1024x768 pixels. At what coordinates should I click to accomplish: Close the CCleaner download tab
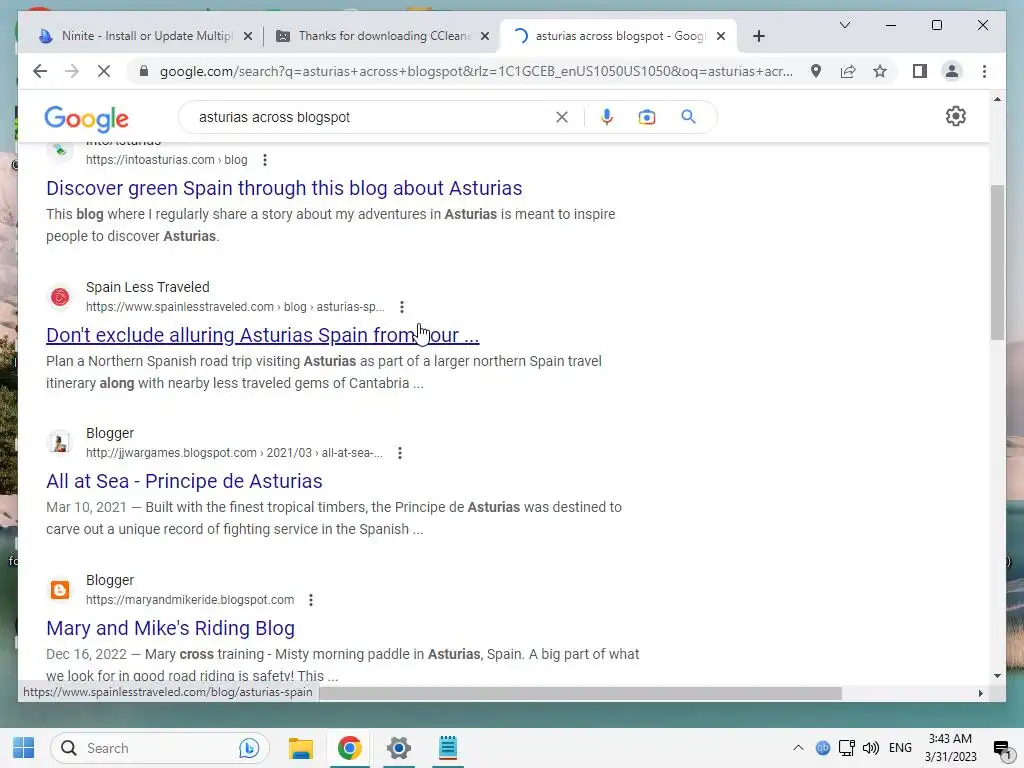[x=485, y=37]
